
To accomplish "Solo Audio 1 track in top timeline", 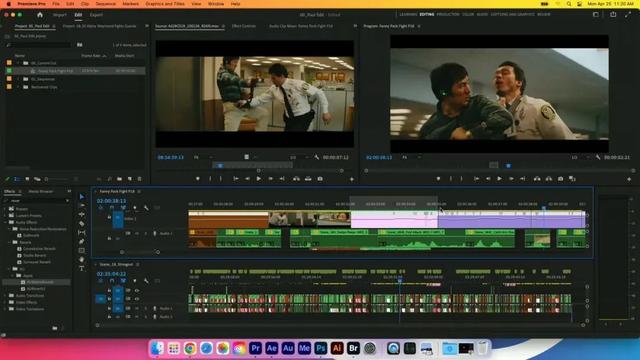I will 146,233.
